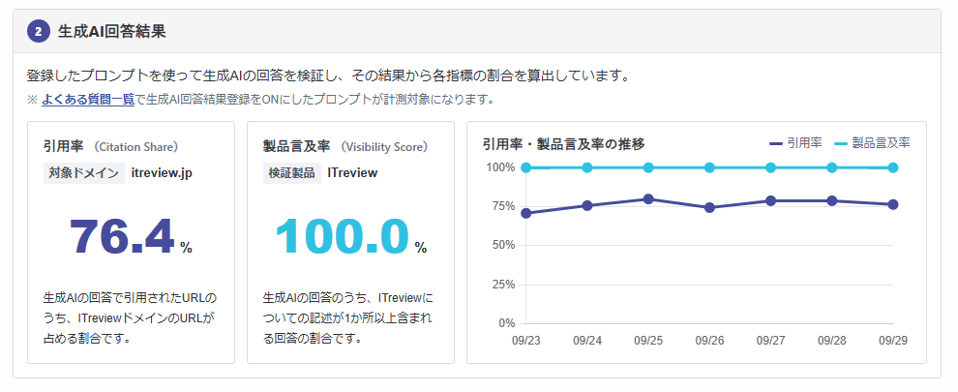Click the 75% y-axis label
Viewport: 958px width, 392px height.
(503, 206)
